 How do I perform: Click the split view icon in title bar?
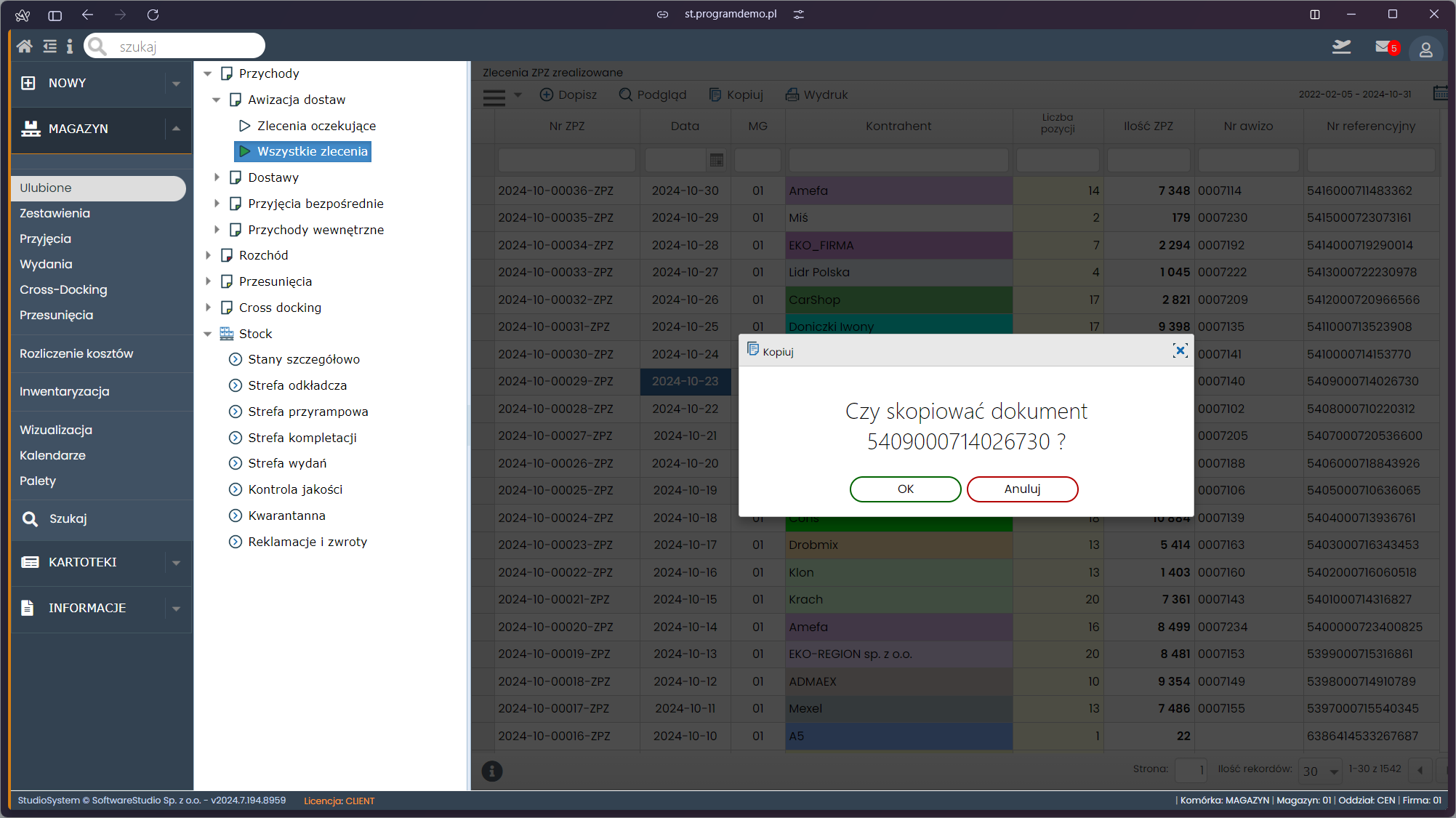point(1314,15)
